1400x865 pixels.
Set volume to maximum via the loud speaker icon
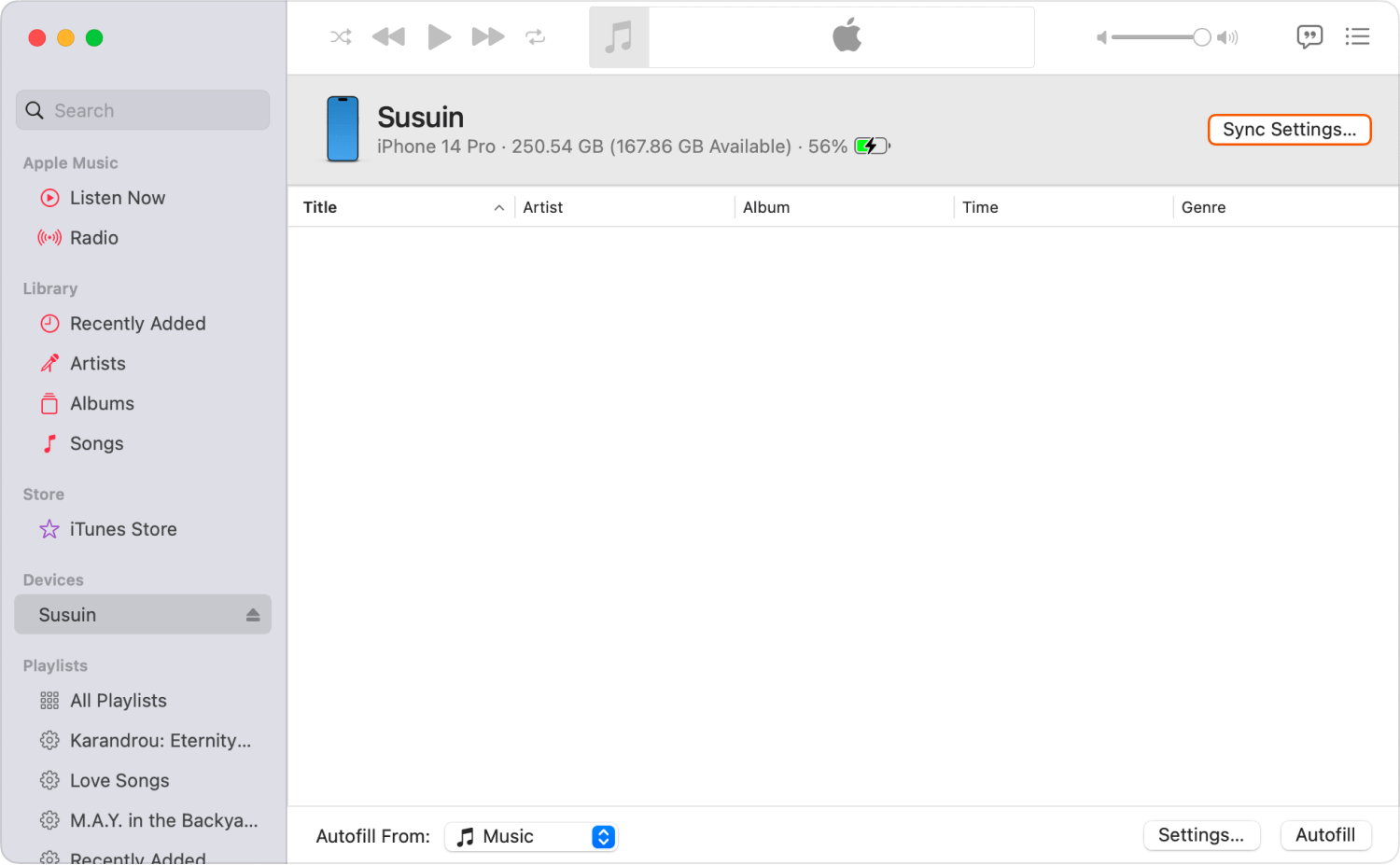(1227, 37)
